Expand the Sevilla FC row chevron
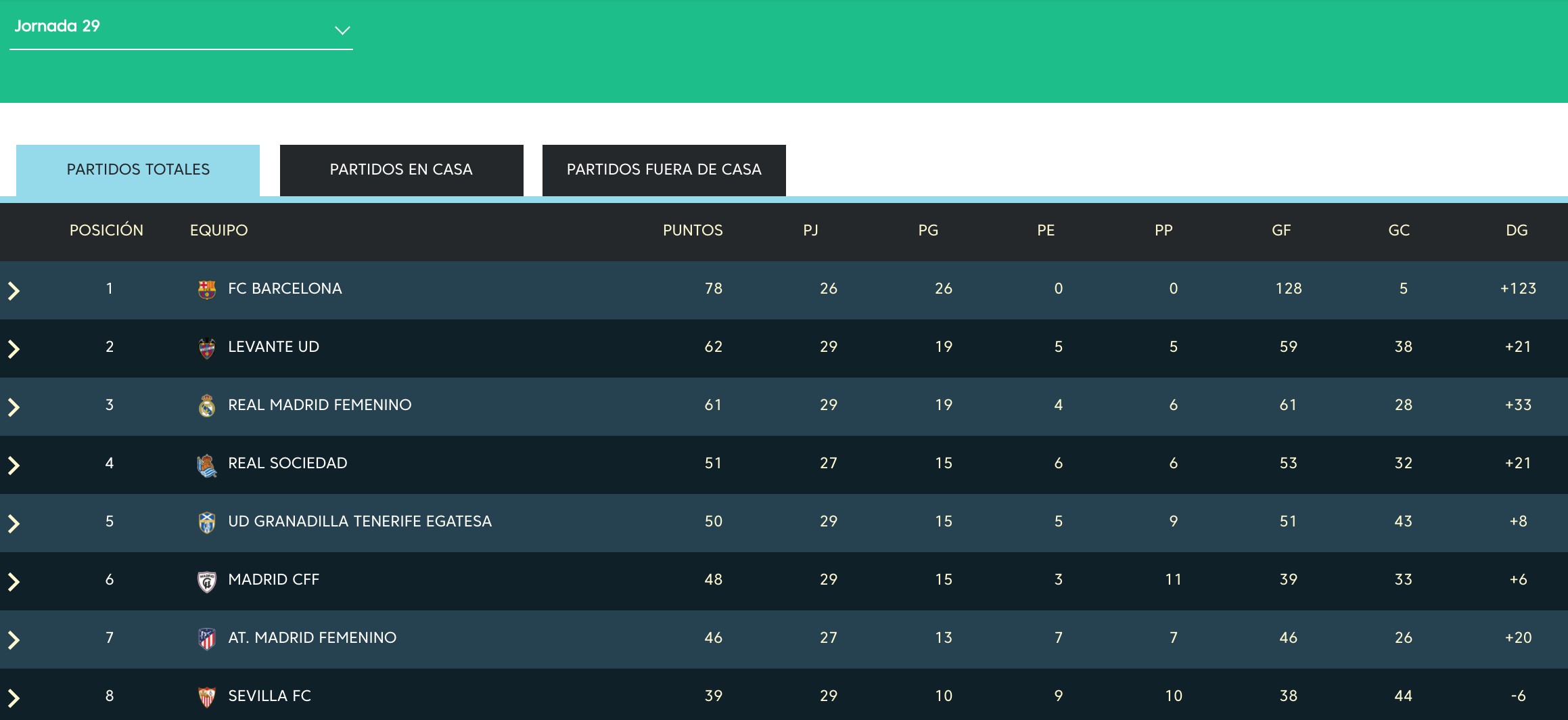 click(14, 698)
